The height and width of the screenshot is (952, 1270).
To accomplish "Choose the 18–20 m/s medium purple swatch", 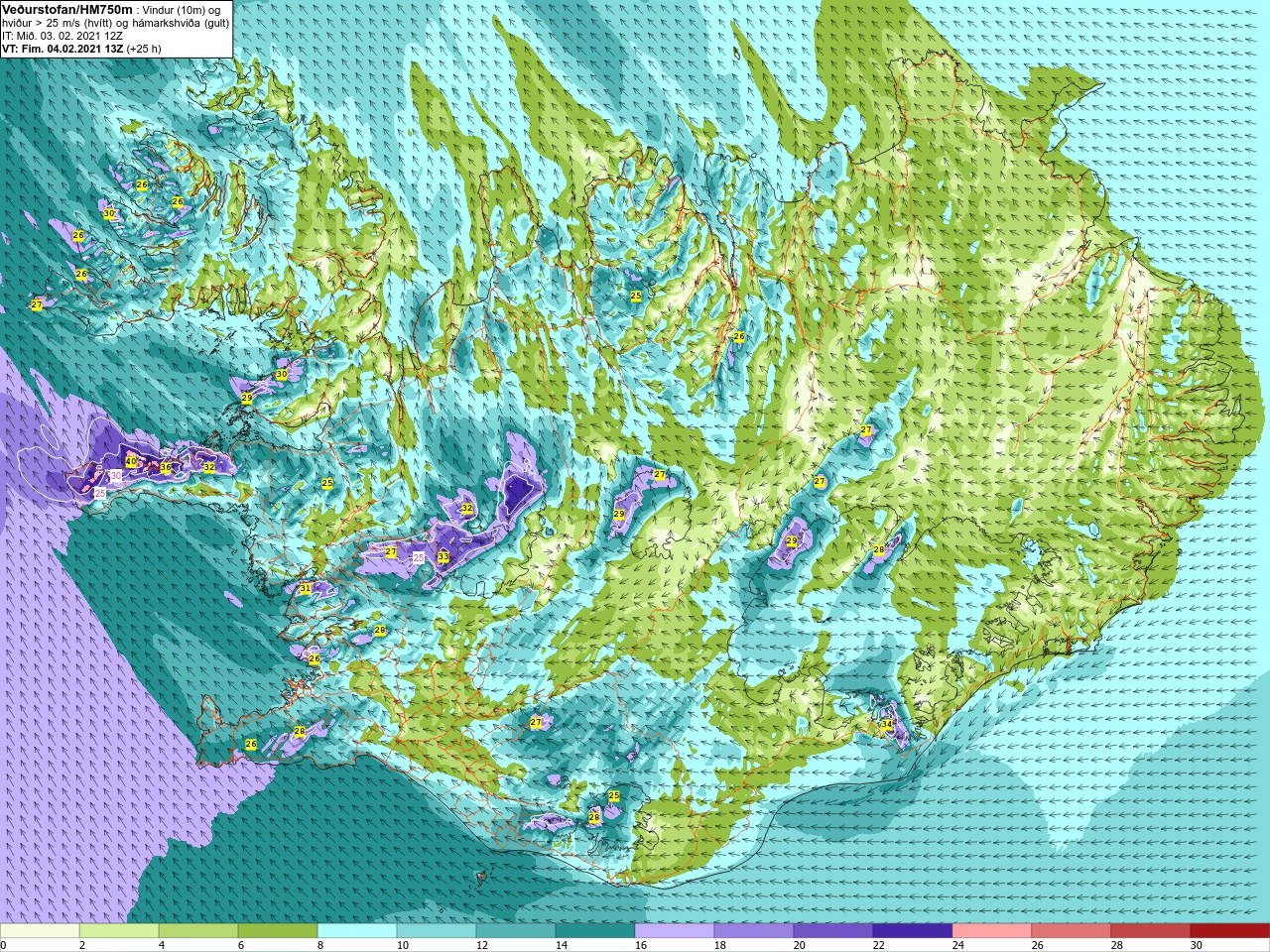I will [754, 931].
